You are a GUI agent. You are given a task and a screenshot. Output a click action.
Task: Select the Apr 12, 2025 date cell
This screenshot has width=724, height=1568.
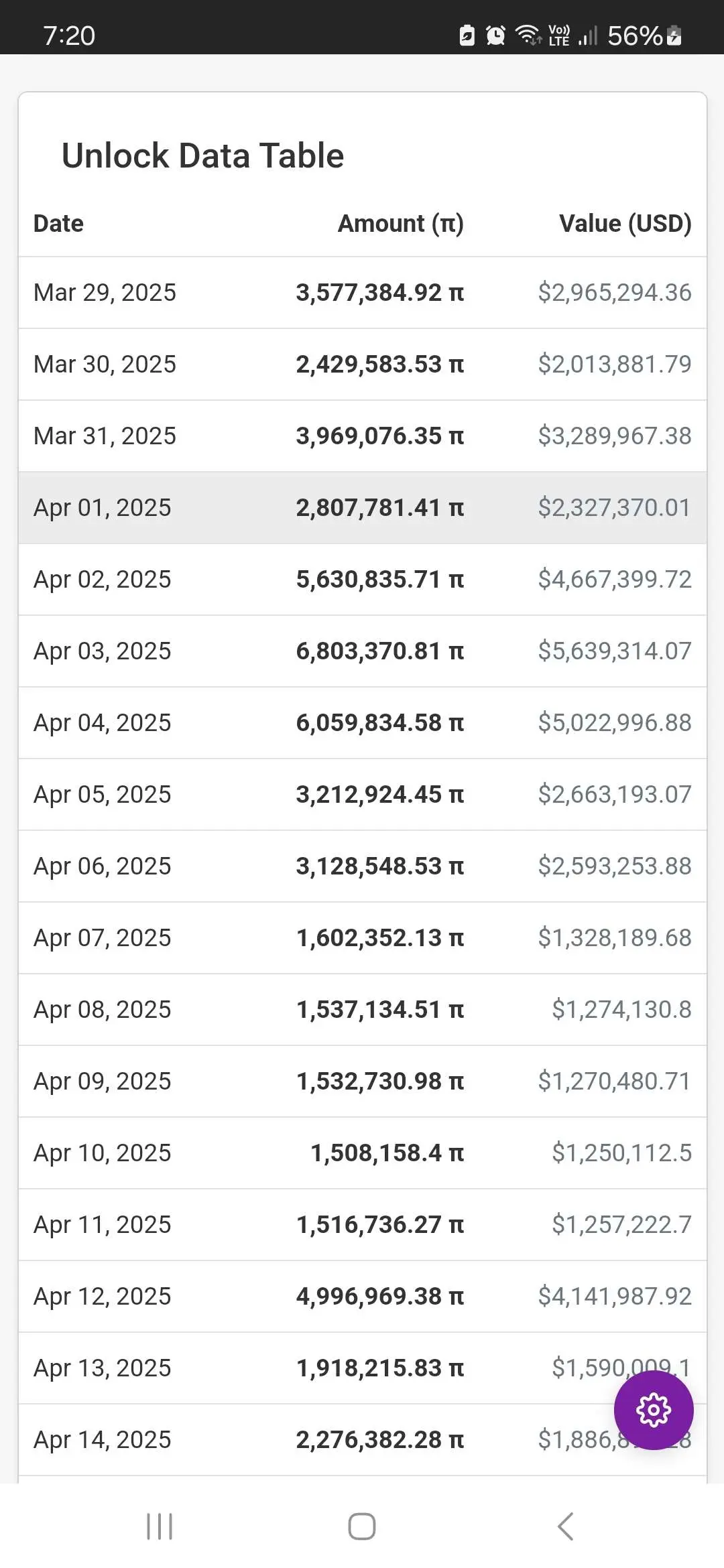[103, 1297]
